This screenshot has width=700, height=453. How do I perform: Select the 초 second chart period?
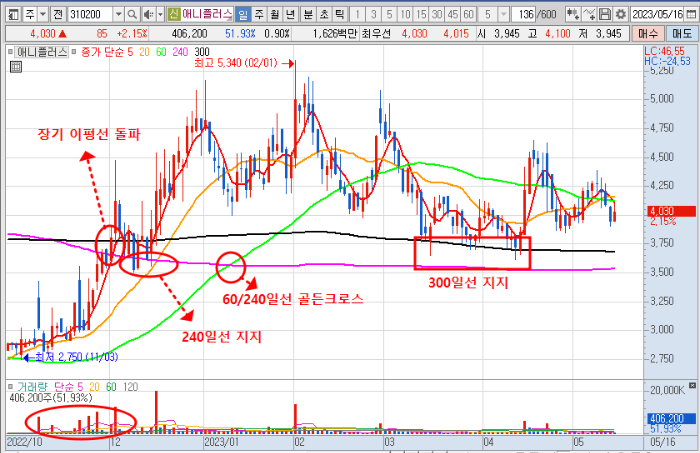(x=324, y=15)
